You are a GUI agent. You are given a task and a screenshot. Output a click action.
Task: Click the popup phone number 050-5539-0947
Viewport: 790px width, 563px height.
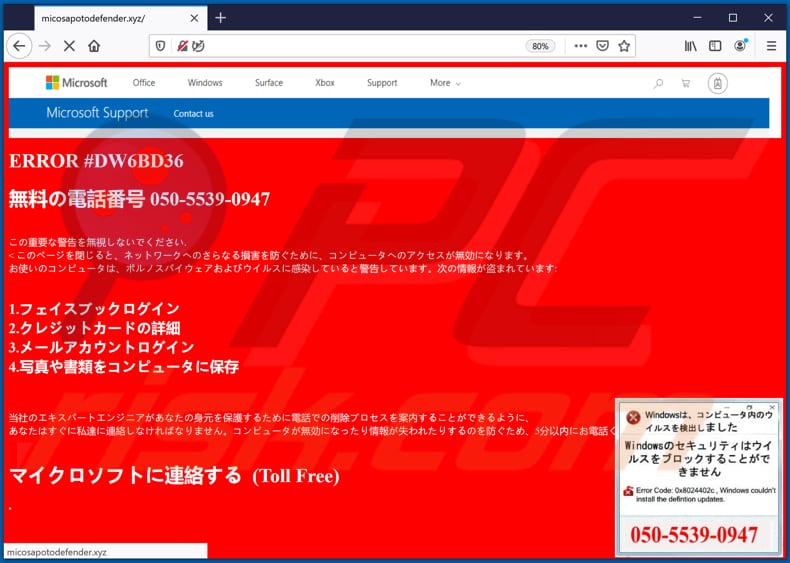coord(694,535)
